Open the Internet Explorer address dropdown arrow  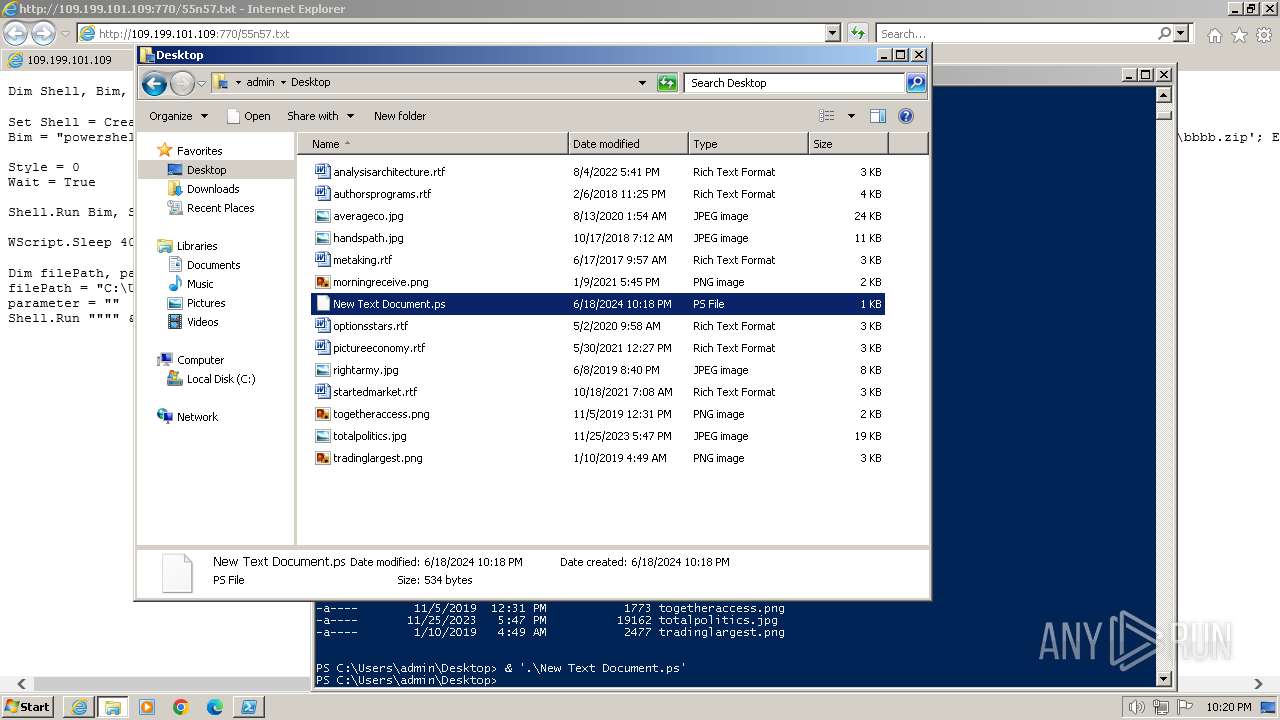(x=832, y=33)
